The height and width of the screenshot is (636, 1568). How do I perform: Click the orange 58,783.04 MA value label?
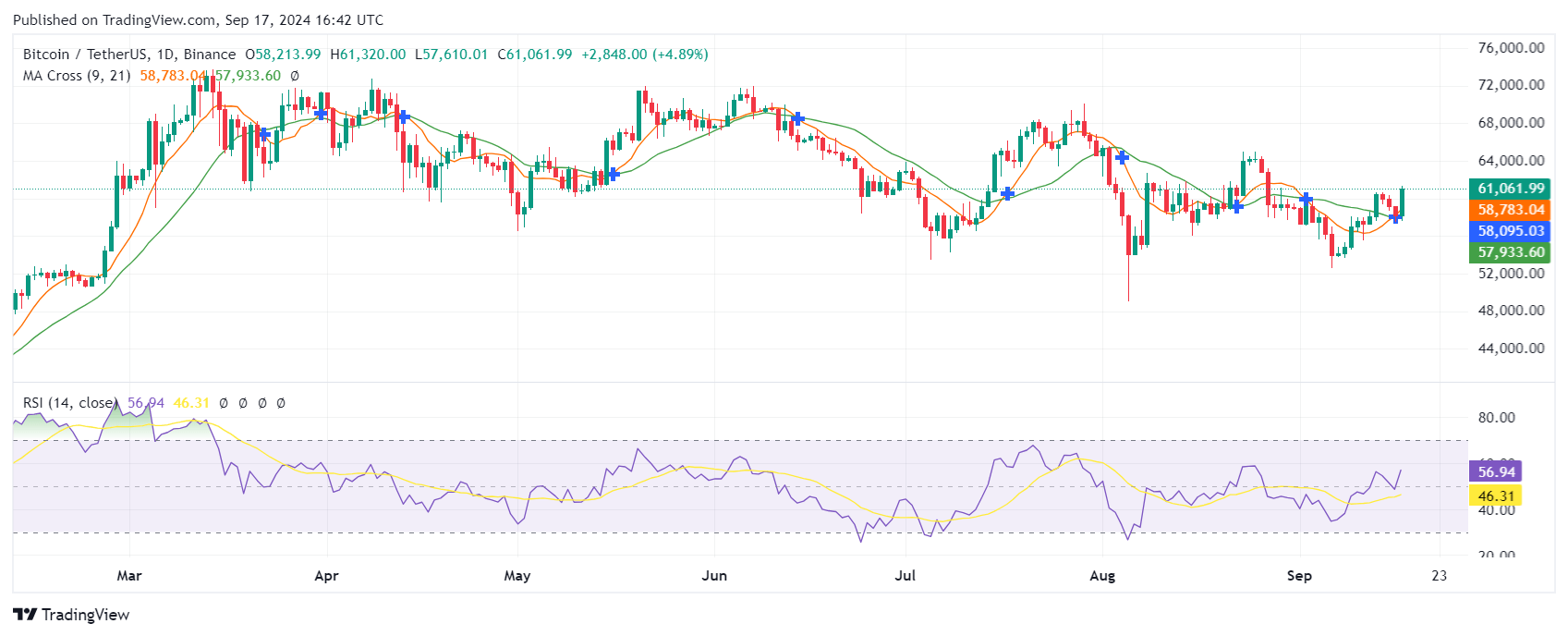pos(1511,210)
